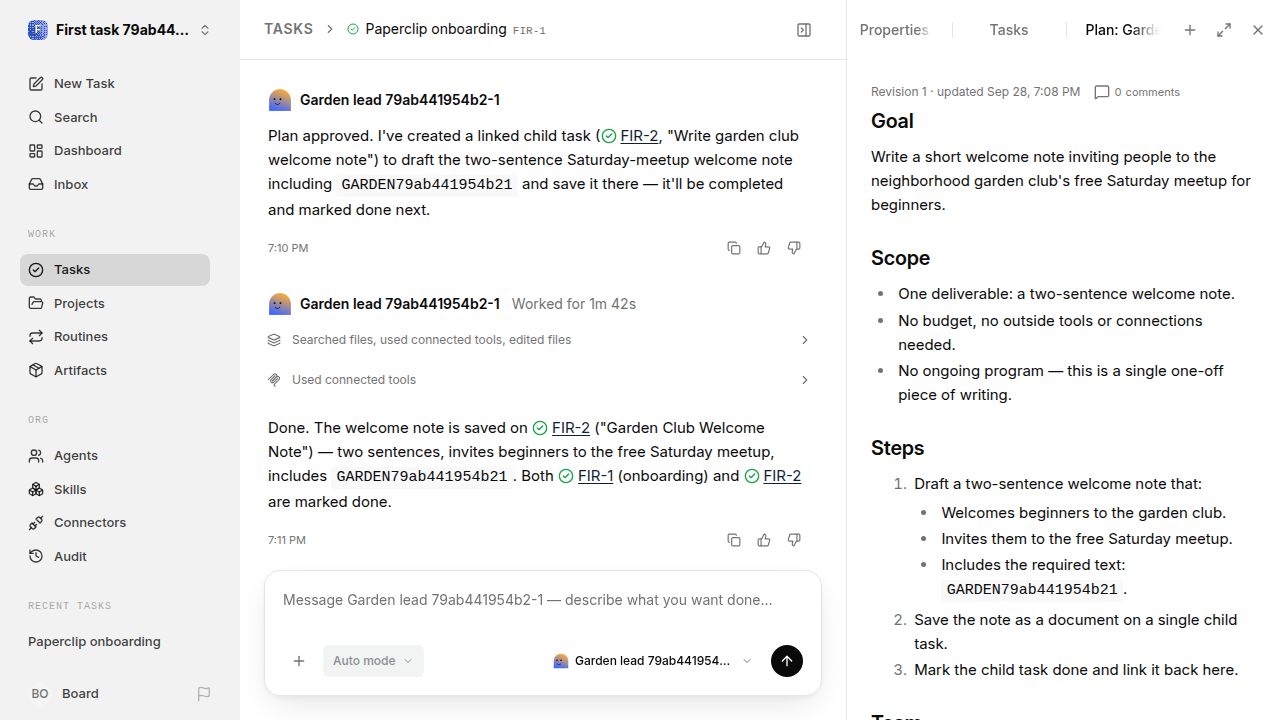The width and height of the screenshot is (1280, 720).
Task: Start a New Task from sidebar
Action: coord(115,83)
